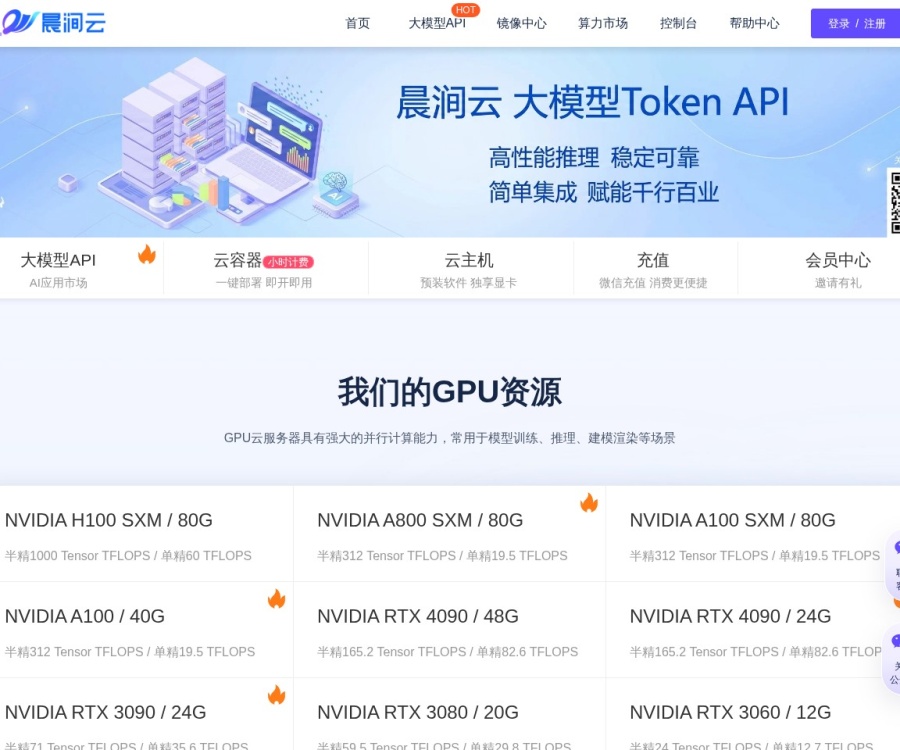Click the GPU云服务器 description text

(449, 438)
